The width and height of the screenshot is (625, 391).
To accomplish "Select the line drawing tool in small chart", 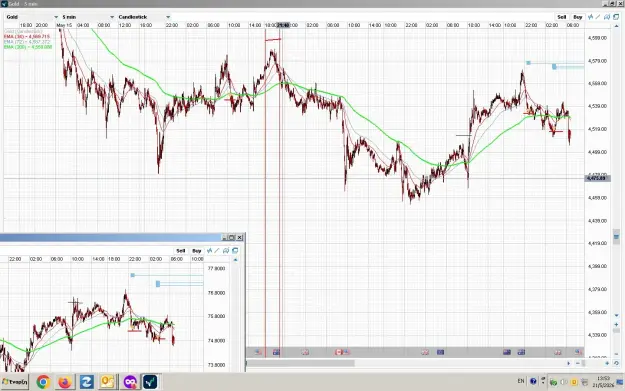I will pos(217,251).
